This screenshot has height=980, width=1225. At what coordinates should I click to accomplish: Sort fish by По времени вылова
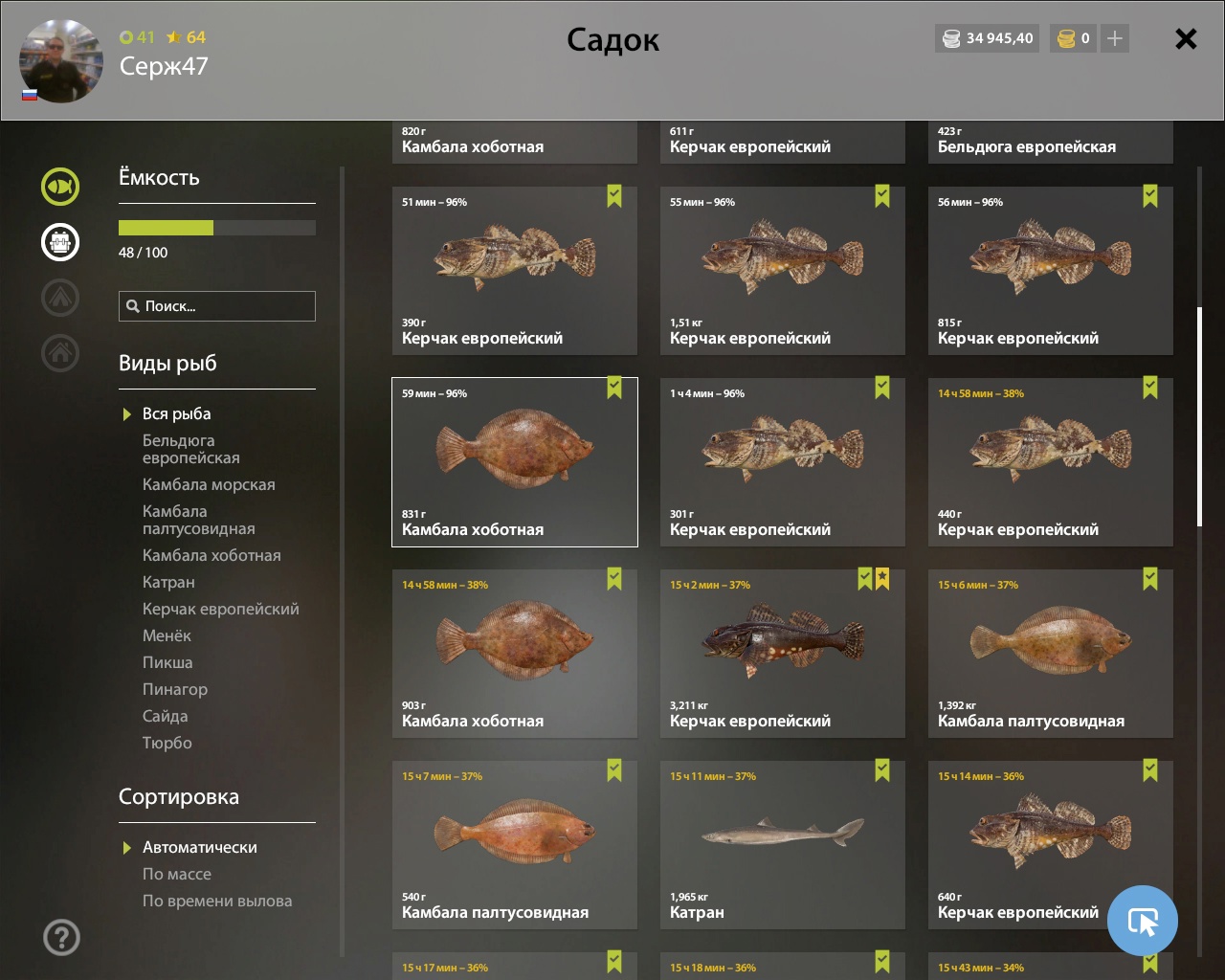217,901
